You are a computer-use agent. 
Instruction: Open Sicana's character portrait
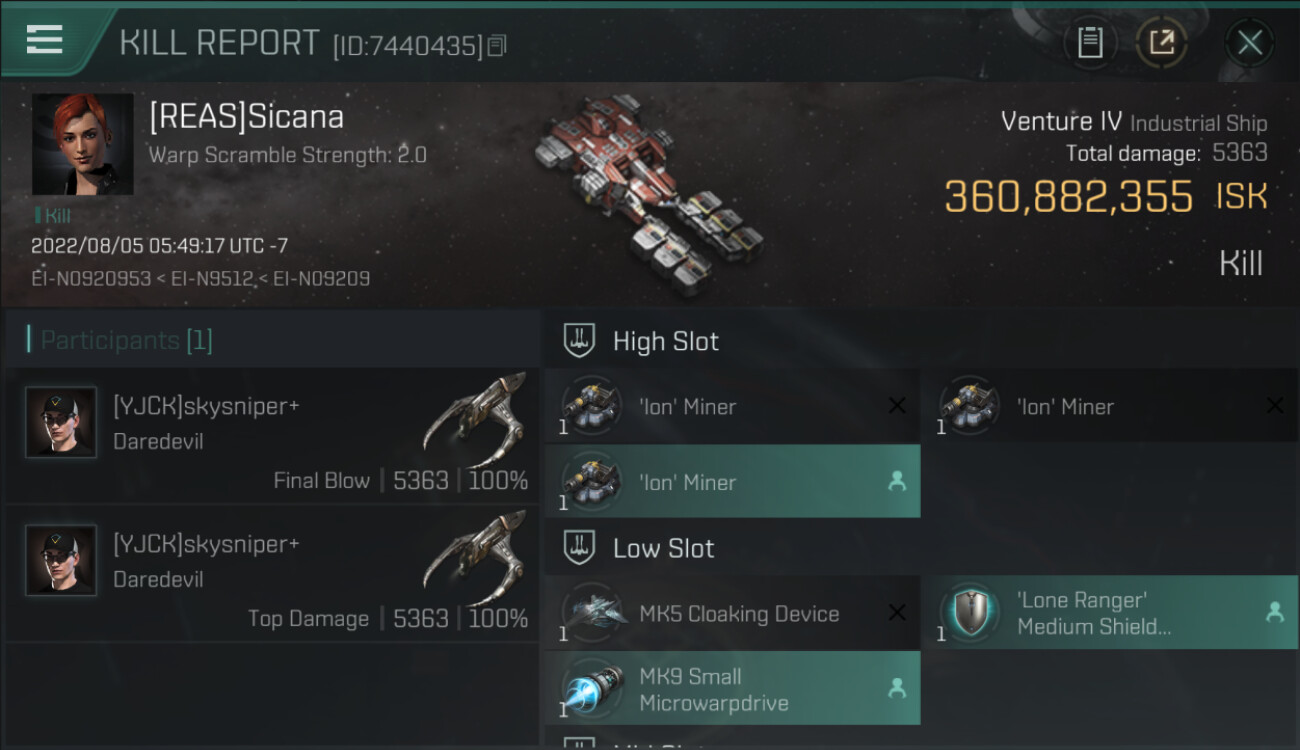(82, 144)
